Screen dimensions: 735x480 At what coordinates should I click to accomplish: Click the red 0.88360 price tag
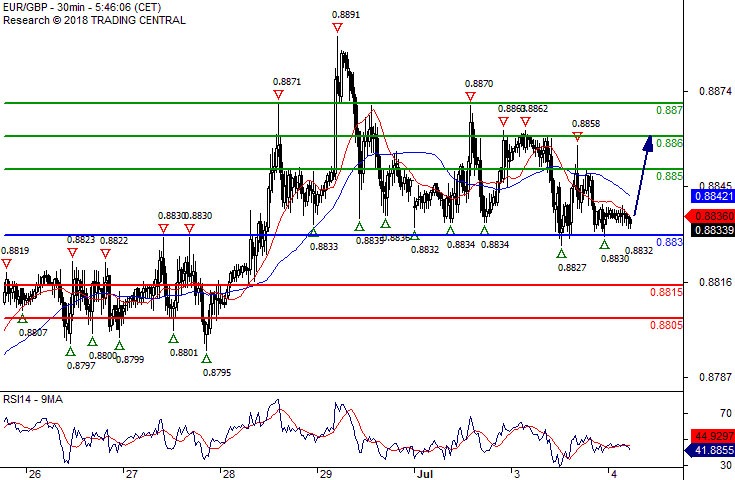[710, 216]
